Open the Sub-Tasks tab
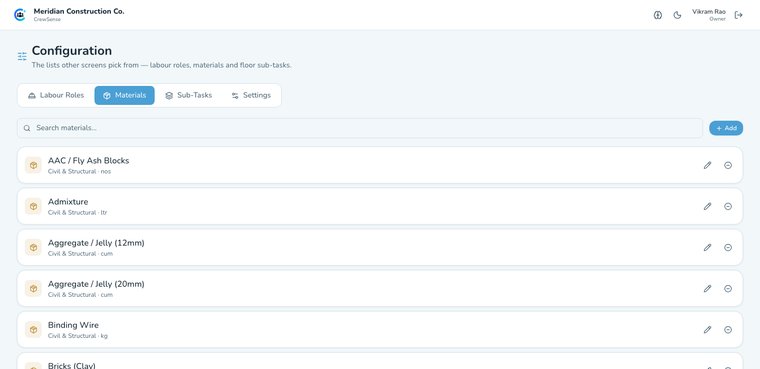Image resolution: width=760 pixels, height=369 pixels. (189, 96)
